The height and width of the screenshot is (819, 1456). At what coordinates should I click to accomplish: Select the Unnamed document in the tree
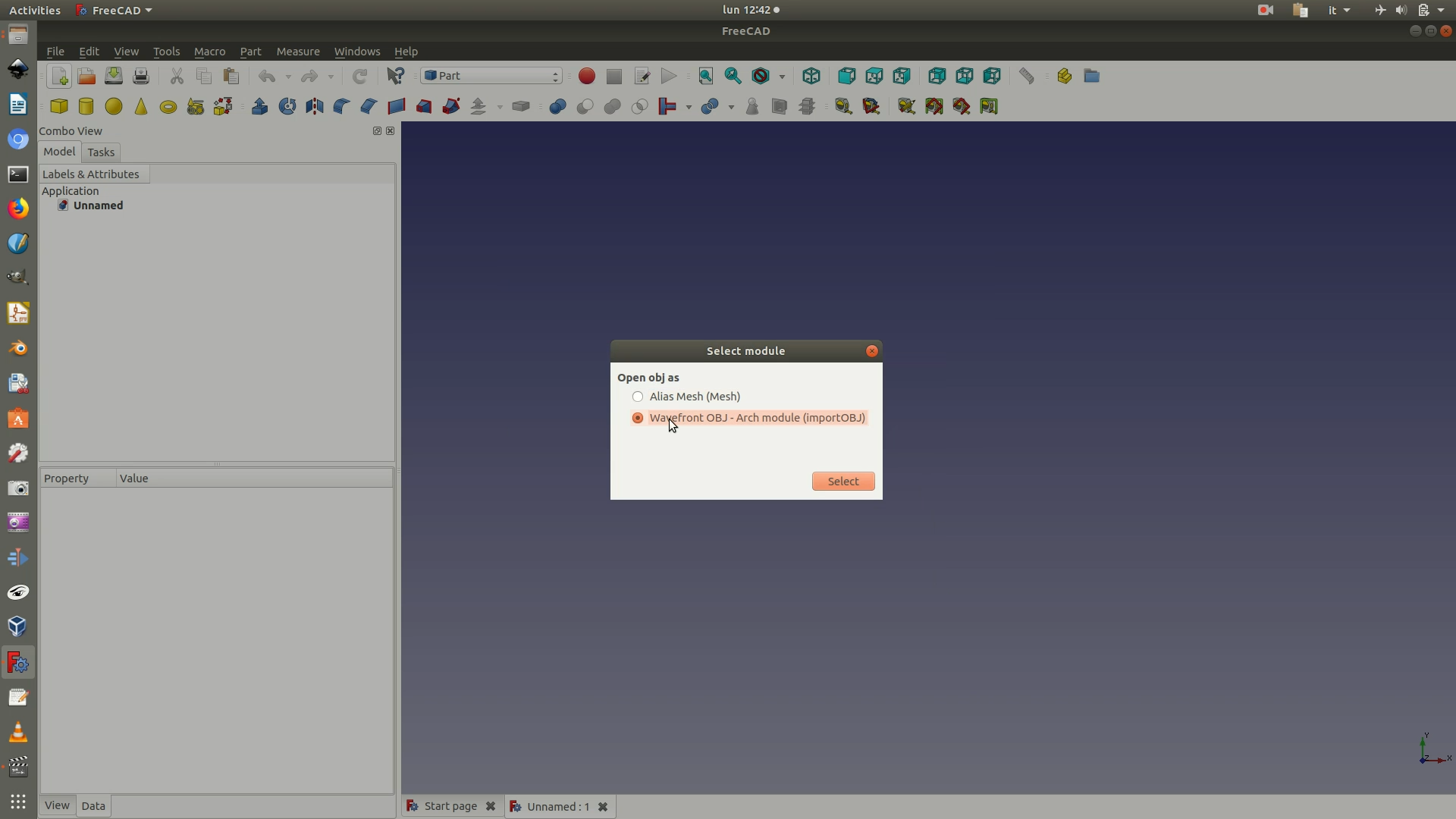click(98, 206)
